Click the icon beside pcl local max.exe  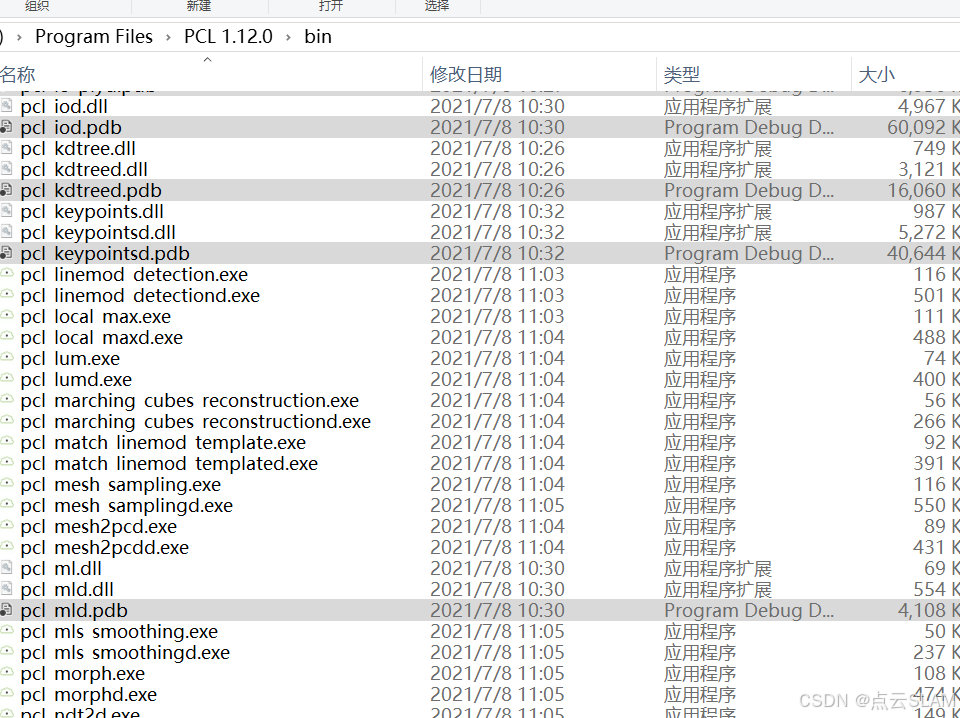click(x=6, y=316)
